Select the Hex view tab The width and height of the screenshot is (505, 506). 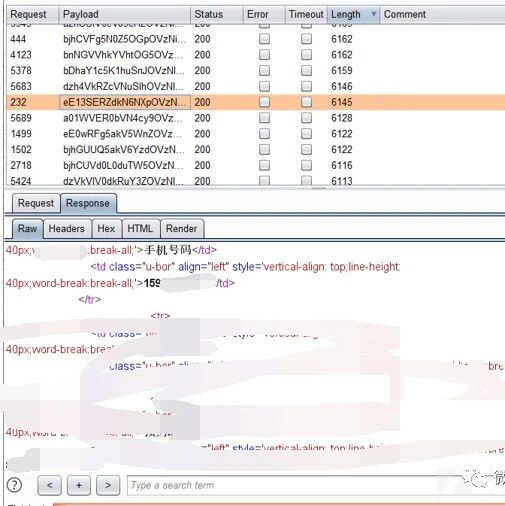pyautogui.click(x=106, y=229)
